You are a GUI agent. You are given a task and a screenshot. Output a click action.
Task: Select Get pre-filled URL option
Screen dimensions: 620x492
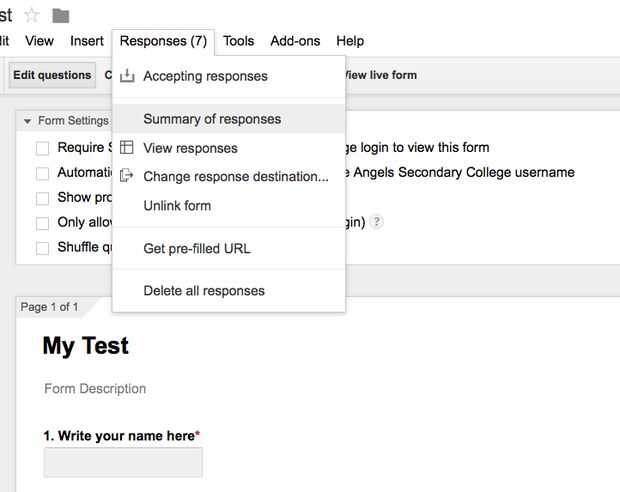pyautogui.click(x=197, y=248)
